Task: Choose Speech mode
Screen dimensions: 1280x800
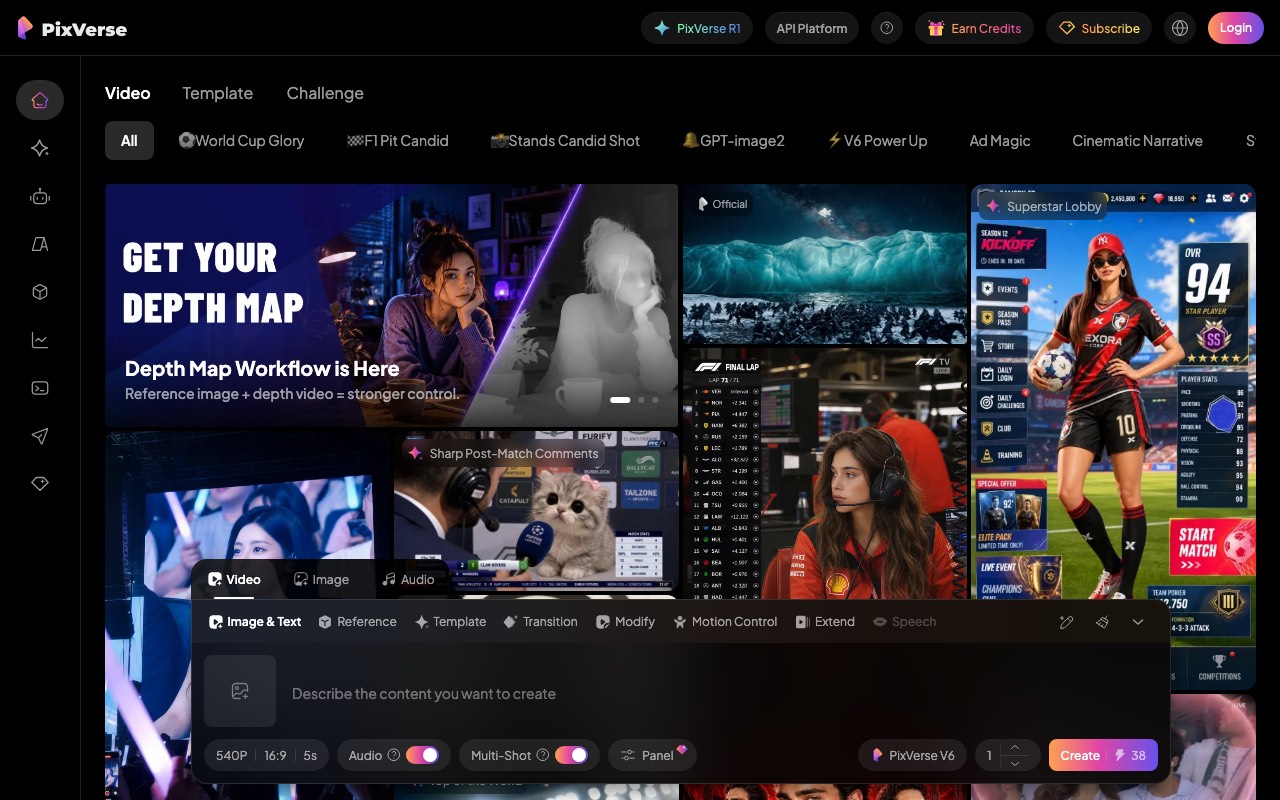Action: point(905,621)
